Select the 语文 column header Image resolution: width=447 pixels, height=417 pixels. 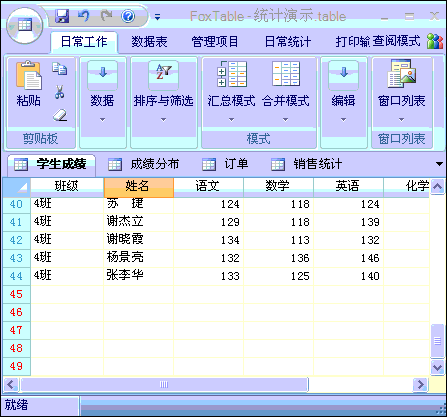pyautogui.click(x=208, y=186)
